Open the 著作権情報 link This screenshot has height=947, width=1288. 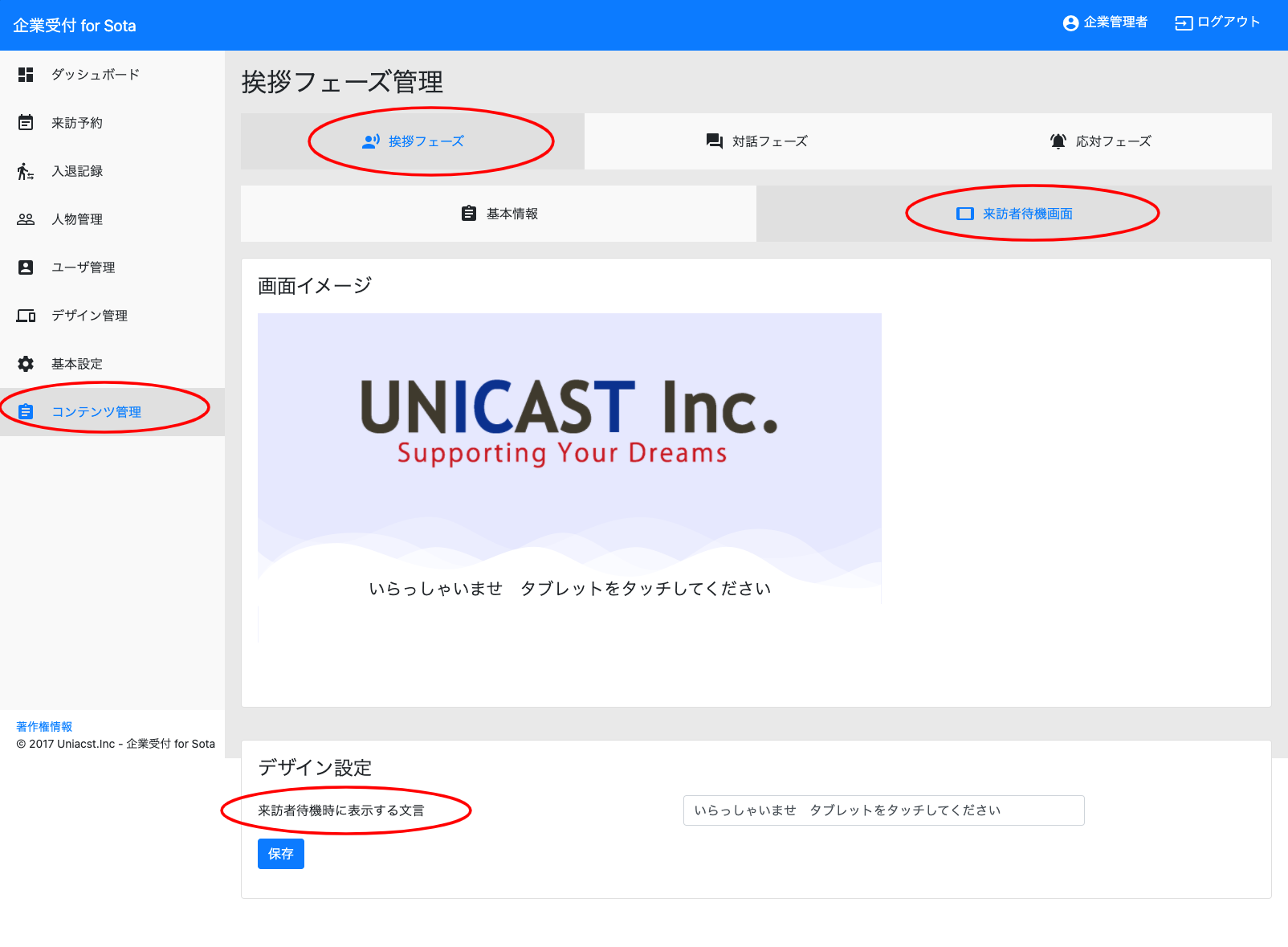pyautogui.click(x=44, y=726)
